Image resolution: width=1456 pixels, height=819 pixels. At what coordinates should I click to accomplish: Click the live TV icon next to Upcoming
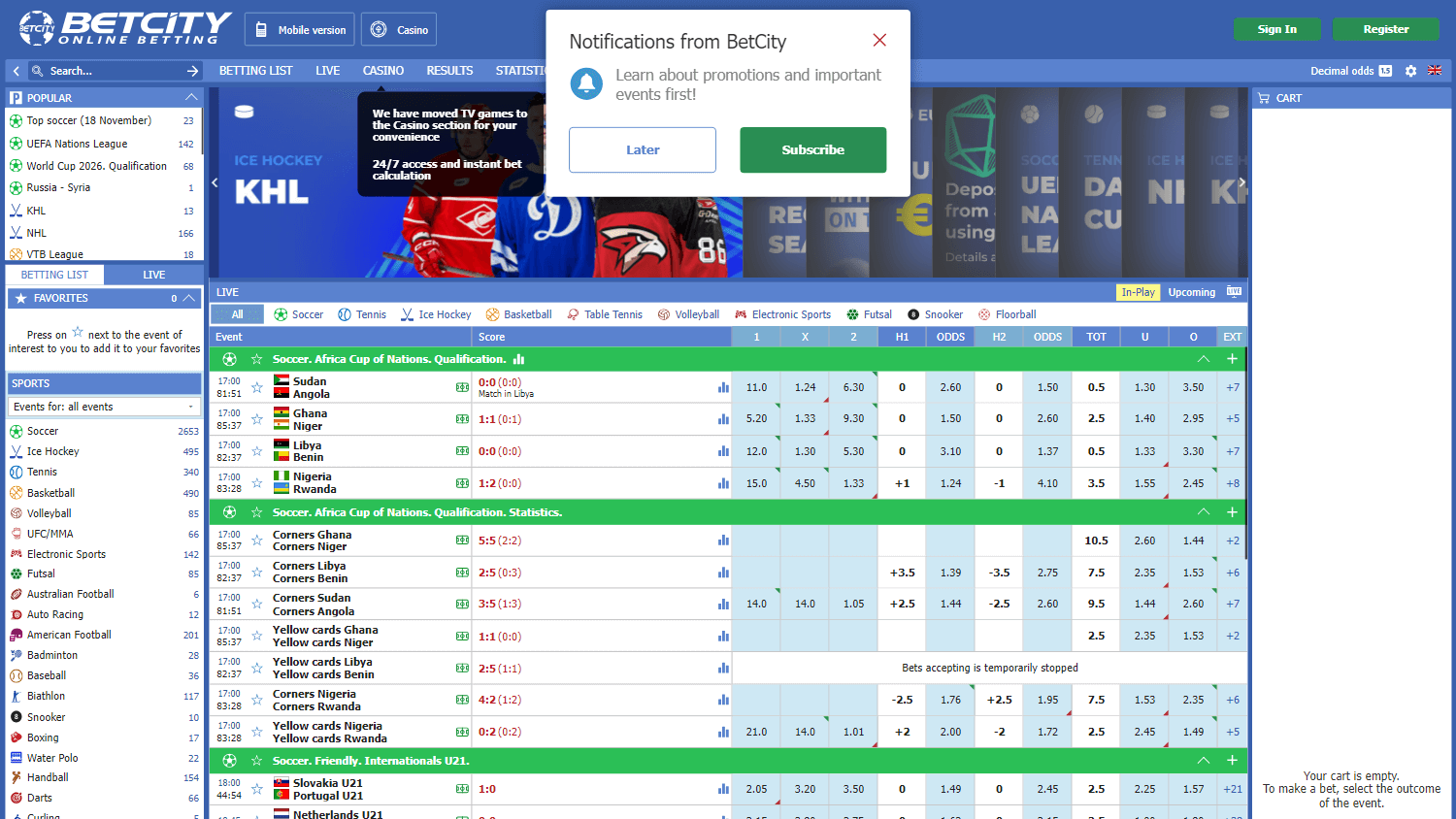coord(1234,291)
